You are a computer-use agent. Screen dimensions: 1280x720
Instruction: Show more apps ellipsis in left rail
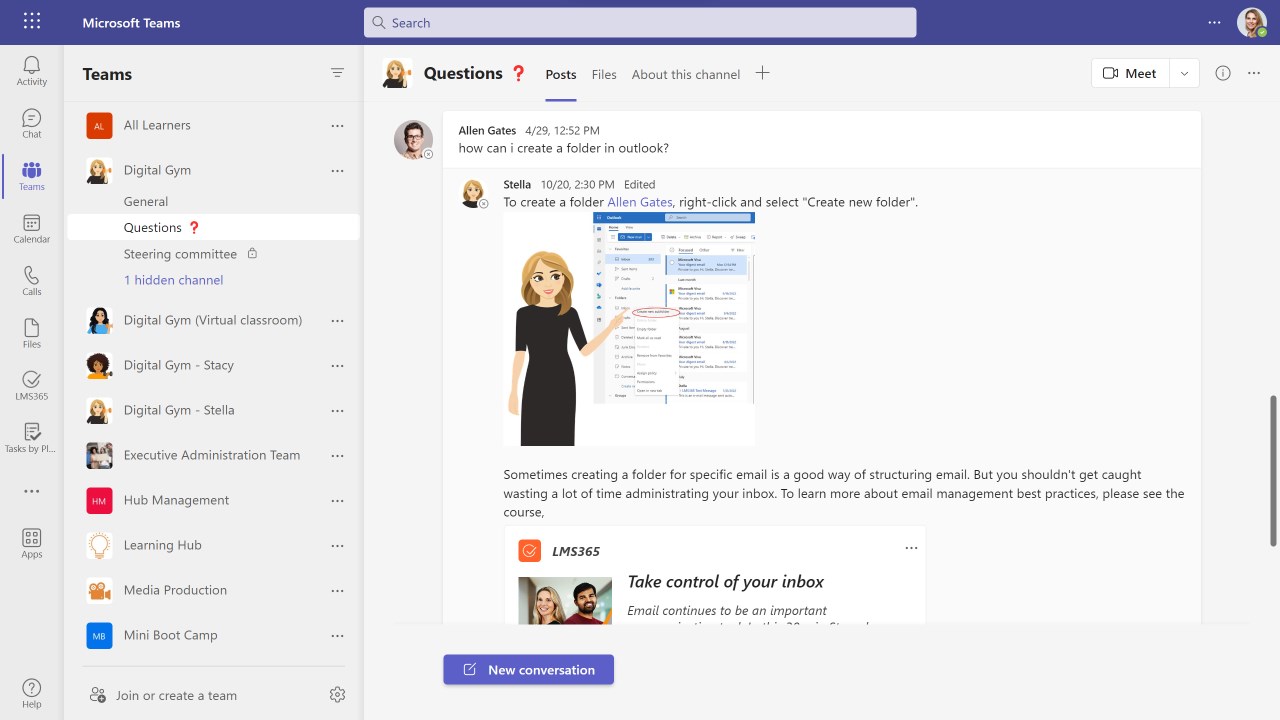click(32, 491)
